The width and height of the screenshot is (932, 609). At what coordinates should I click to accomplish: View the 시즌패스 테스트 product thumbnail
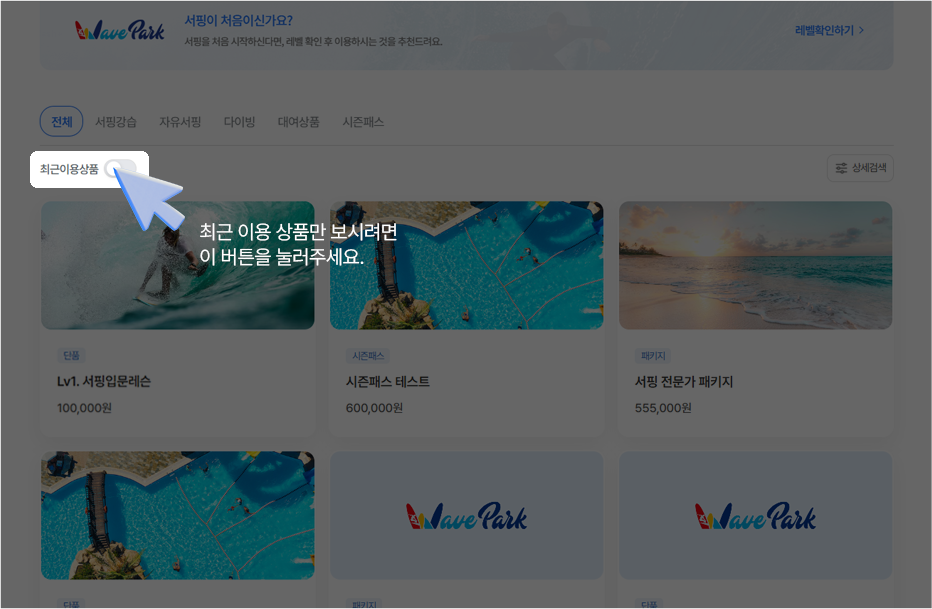point(466,265)
